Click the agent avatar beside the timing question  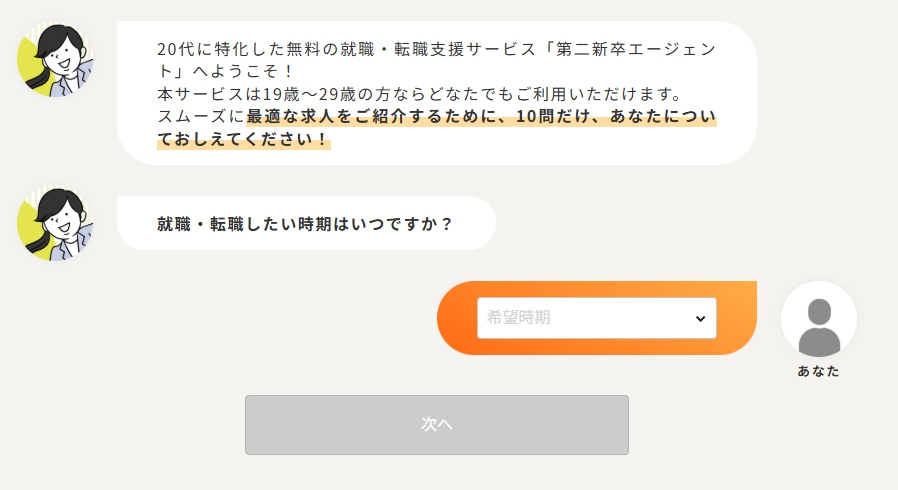(x=55, y=224)
